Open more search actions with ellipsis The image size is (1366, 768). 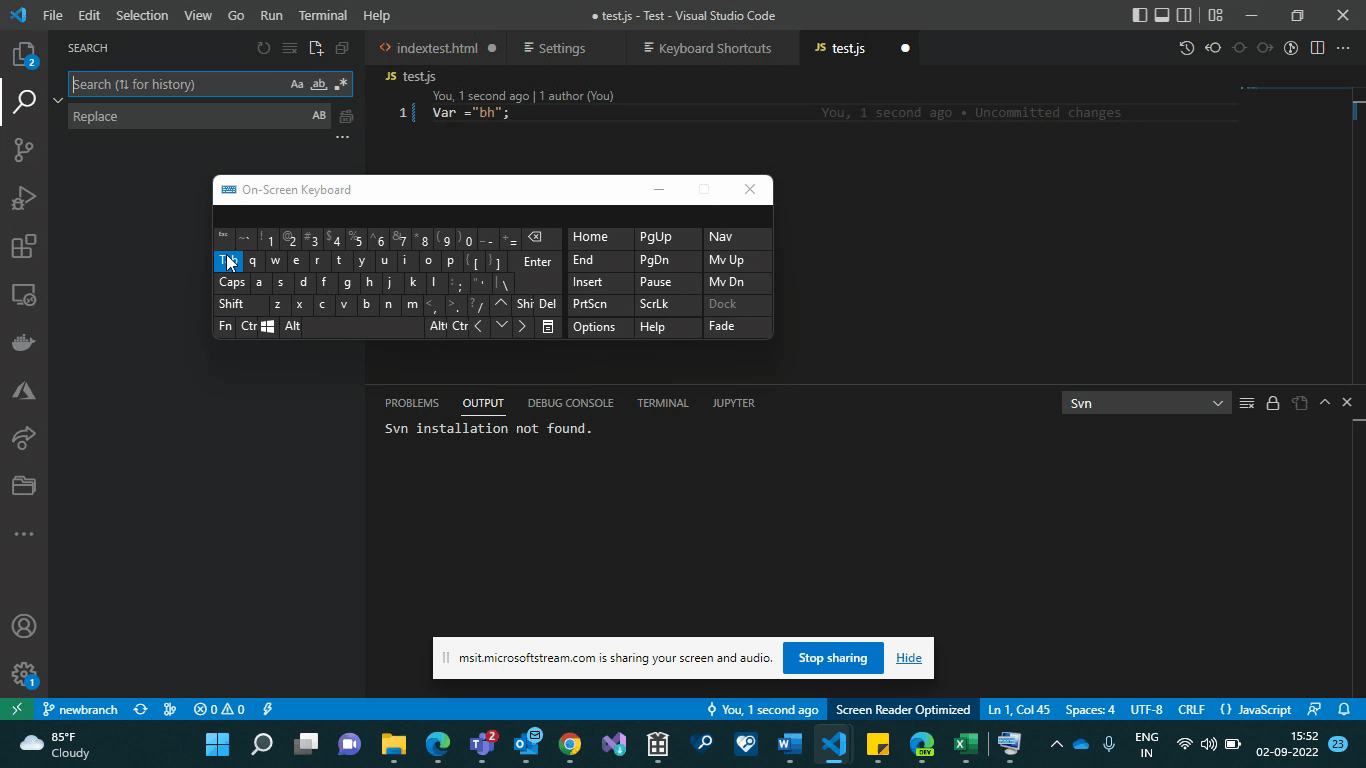tap(342, 137)
